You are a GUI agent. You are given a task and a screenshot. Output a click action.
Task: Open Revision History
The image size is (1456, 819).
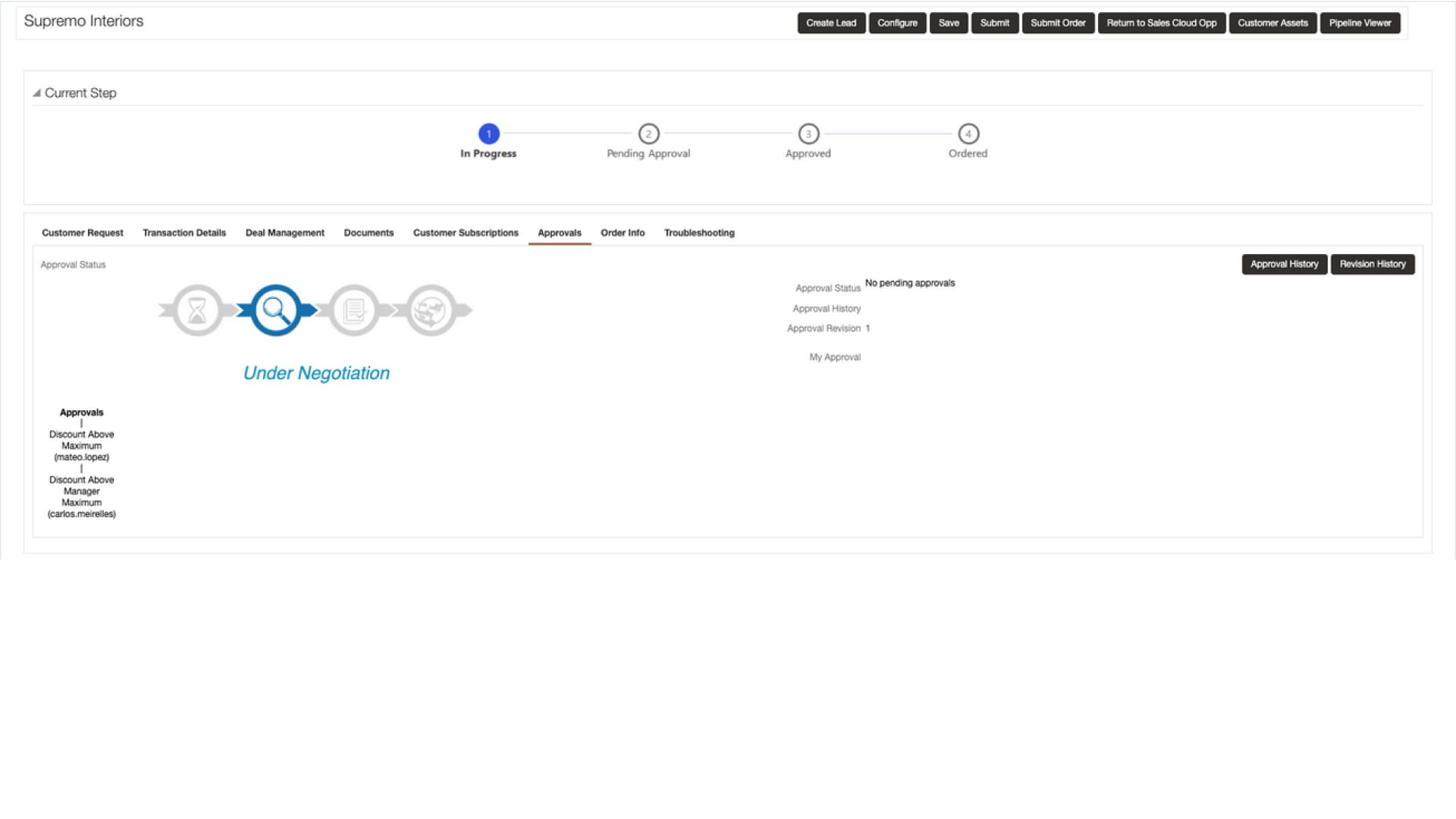[x=1372, y=264]
